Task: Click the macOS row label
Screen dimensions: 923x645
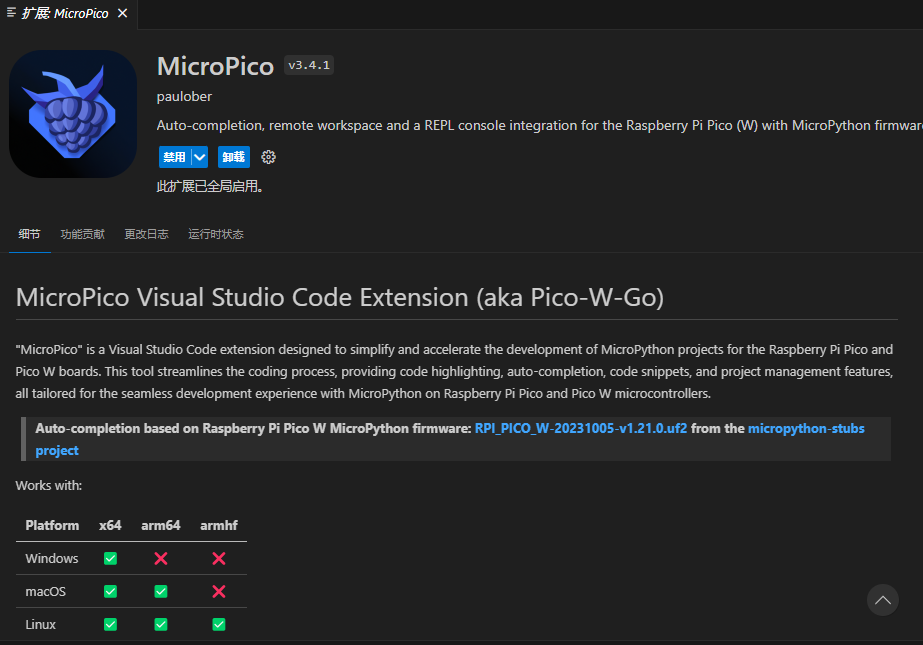Action: [x=45, y=591]
